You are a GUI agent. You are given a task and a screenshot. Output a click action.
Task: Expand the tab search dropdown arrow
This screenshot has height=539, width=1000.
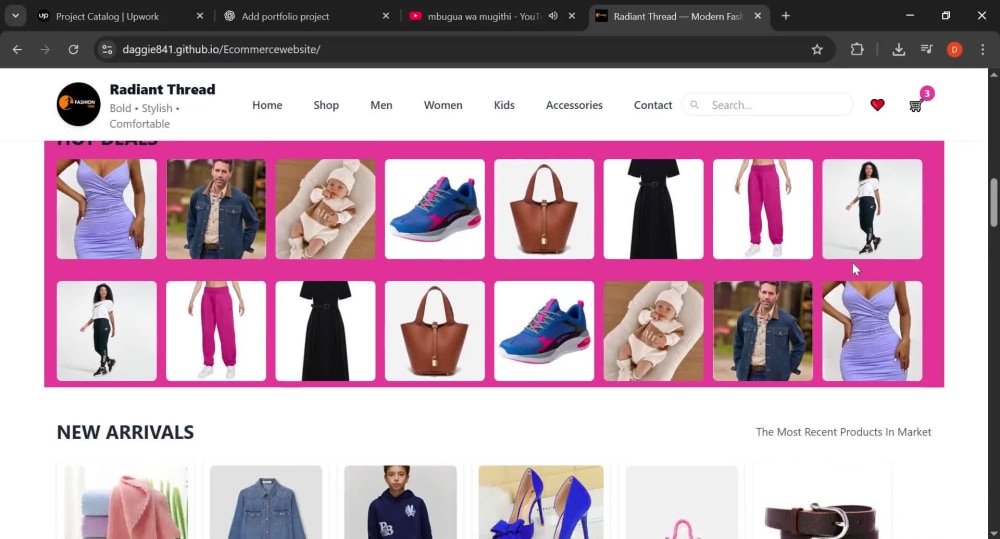click(15, 16)
